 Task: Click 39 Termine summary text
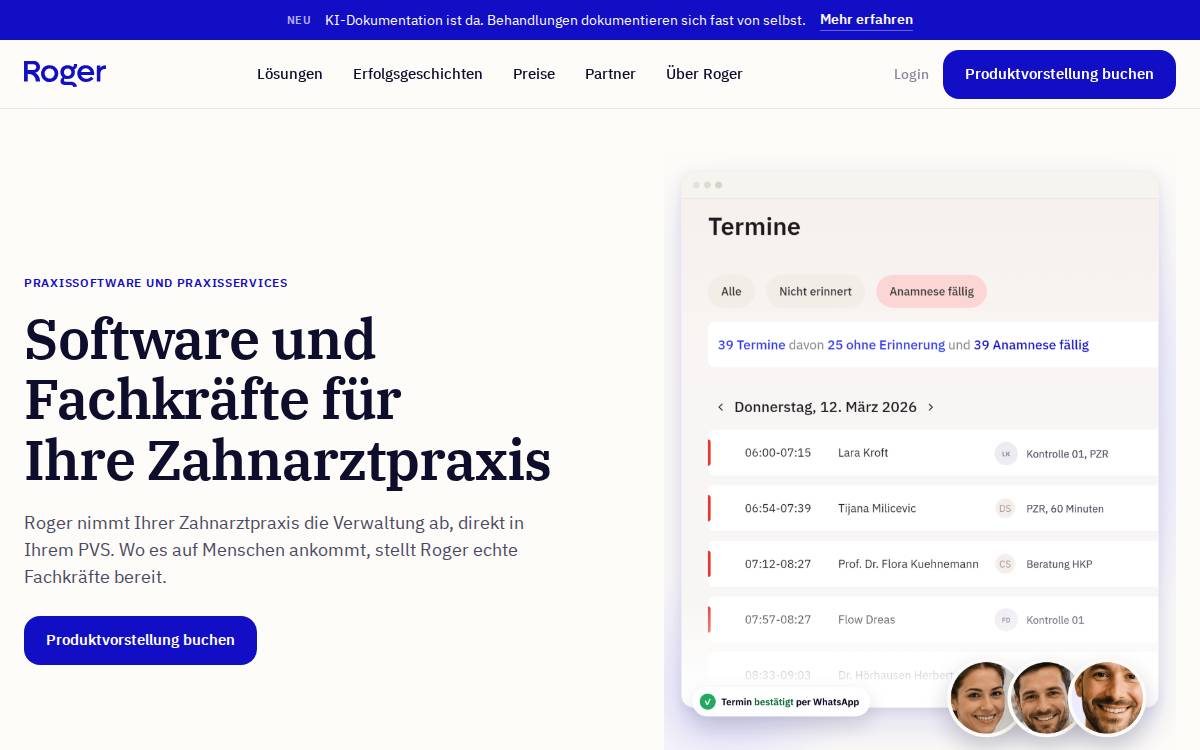pos(751,345)
